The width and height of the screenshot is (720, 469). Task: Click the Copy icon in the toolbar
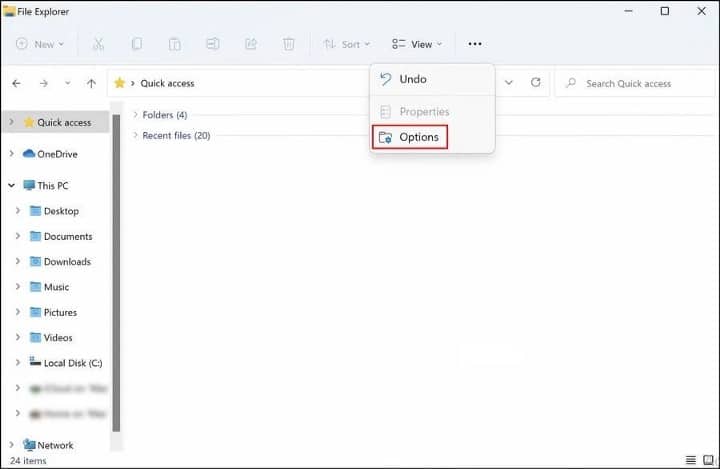click(x=136, y=44)
